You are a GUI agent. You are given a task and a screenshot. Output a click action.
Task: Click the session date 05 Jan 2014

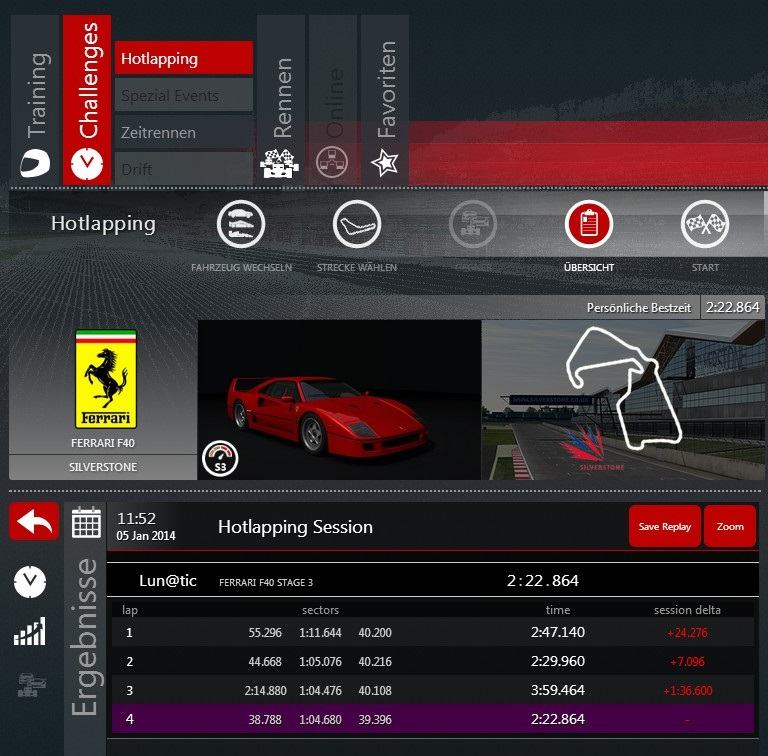(146, 536)
